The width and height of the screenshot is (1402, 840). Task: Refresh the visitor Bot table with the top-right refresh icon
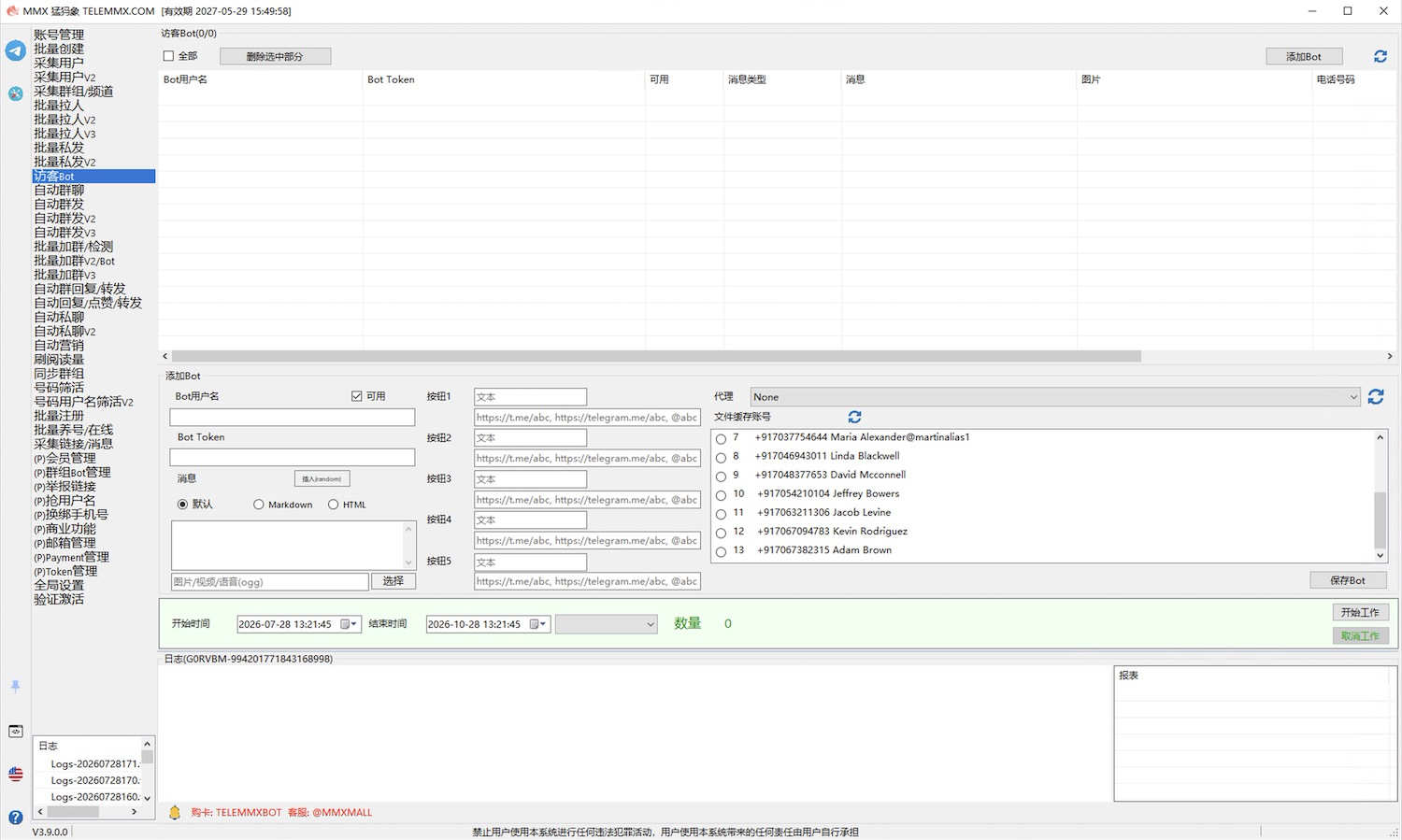(1380, 57)
